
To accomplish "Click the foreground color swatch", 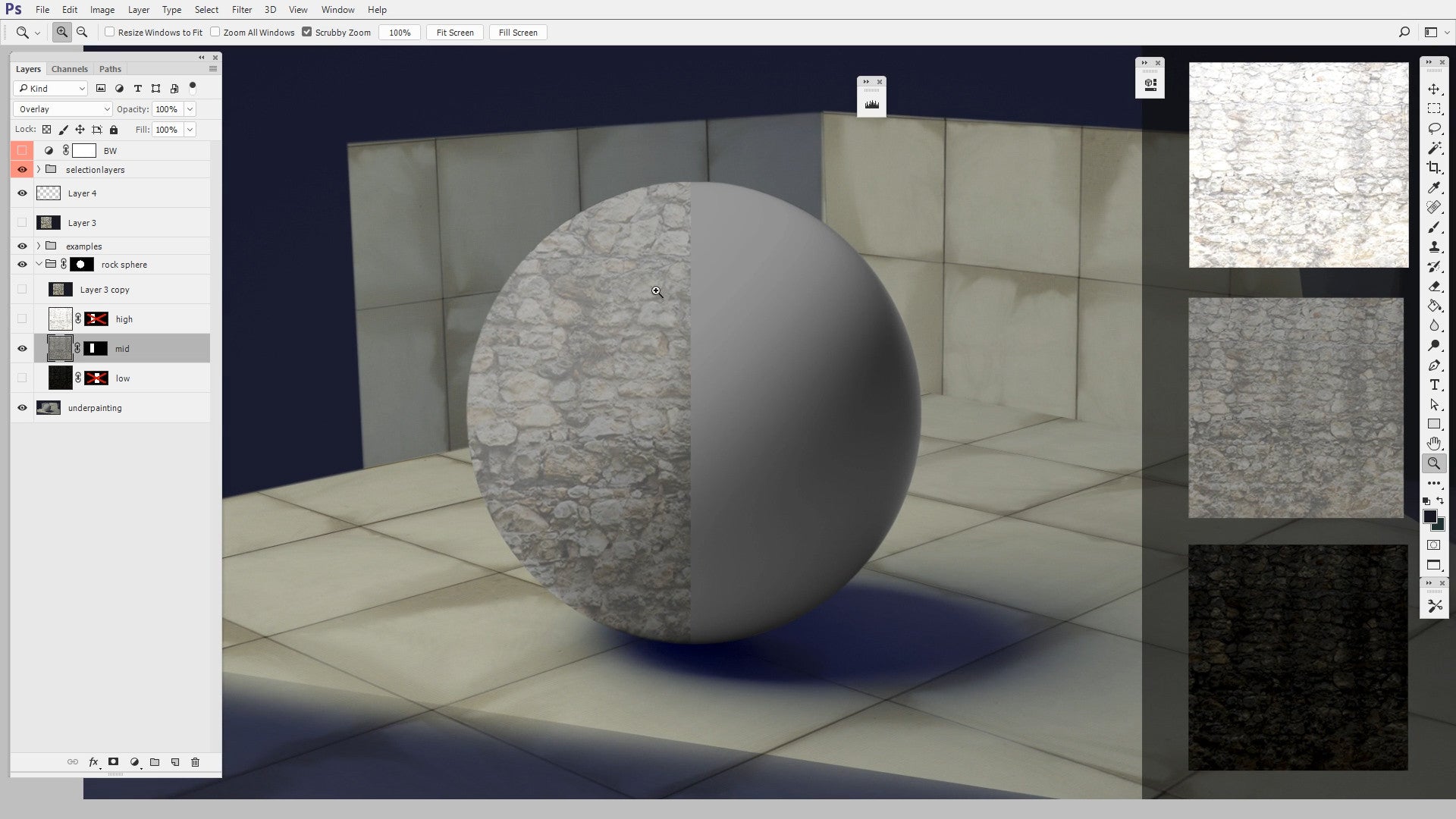I will tap(1430, 518).
